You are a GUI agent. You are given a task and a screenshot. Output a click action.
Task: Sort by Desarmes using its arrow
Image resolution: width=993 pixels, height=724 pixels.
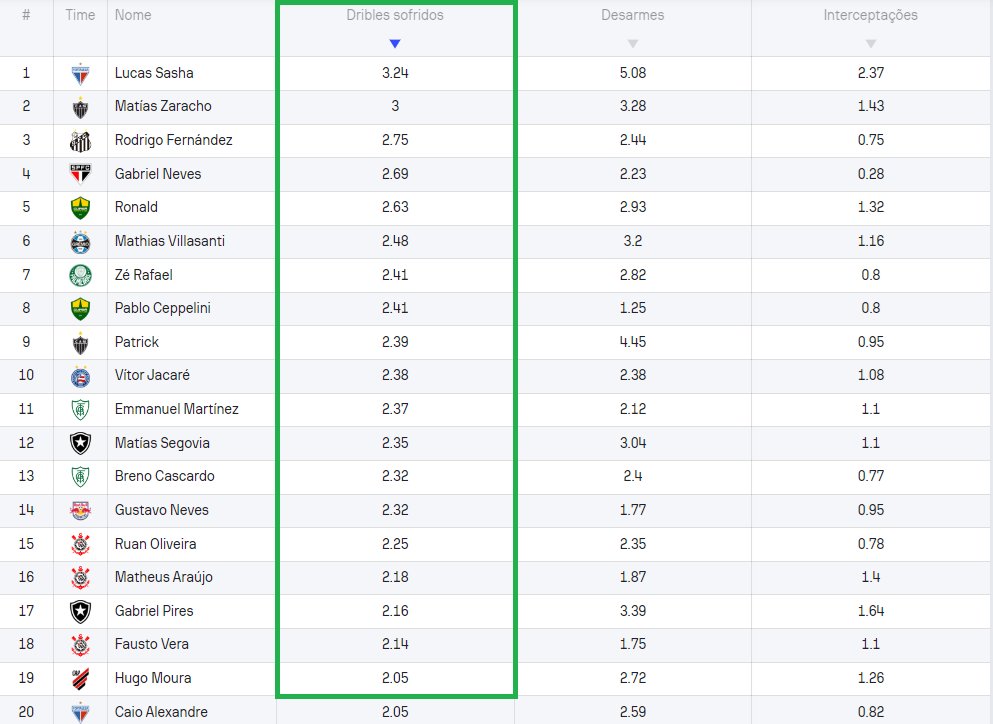(x=632, y=43)
